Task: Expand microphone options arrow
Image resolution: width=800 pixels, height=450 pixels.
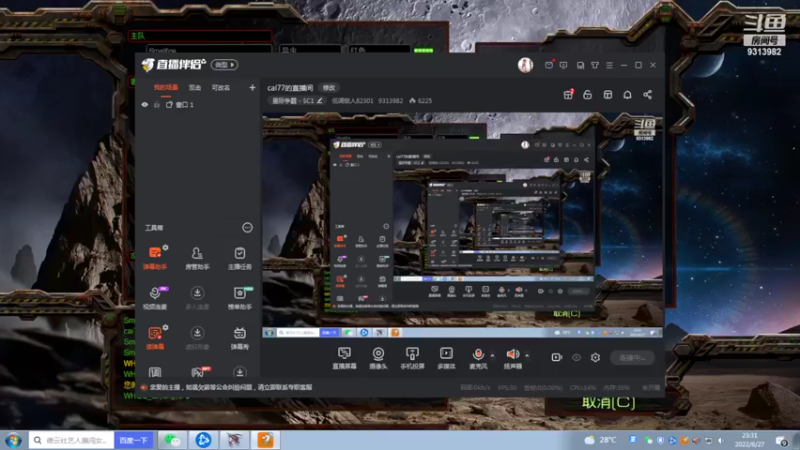Action: pyautogui.click(x=492, y=355)
